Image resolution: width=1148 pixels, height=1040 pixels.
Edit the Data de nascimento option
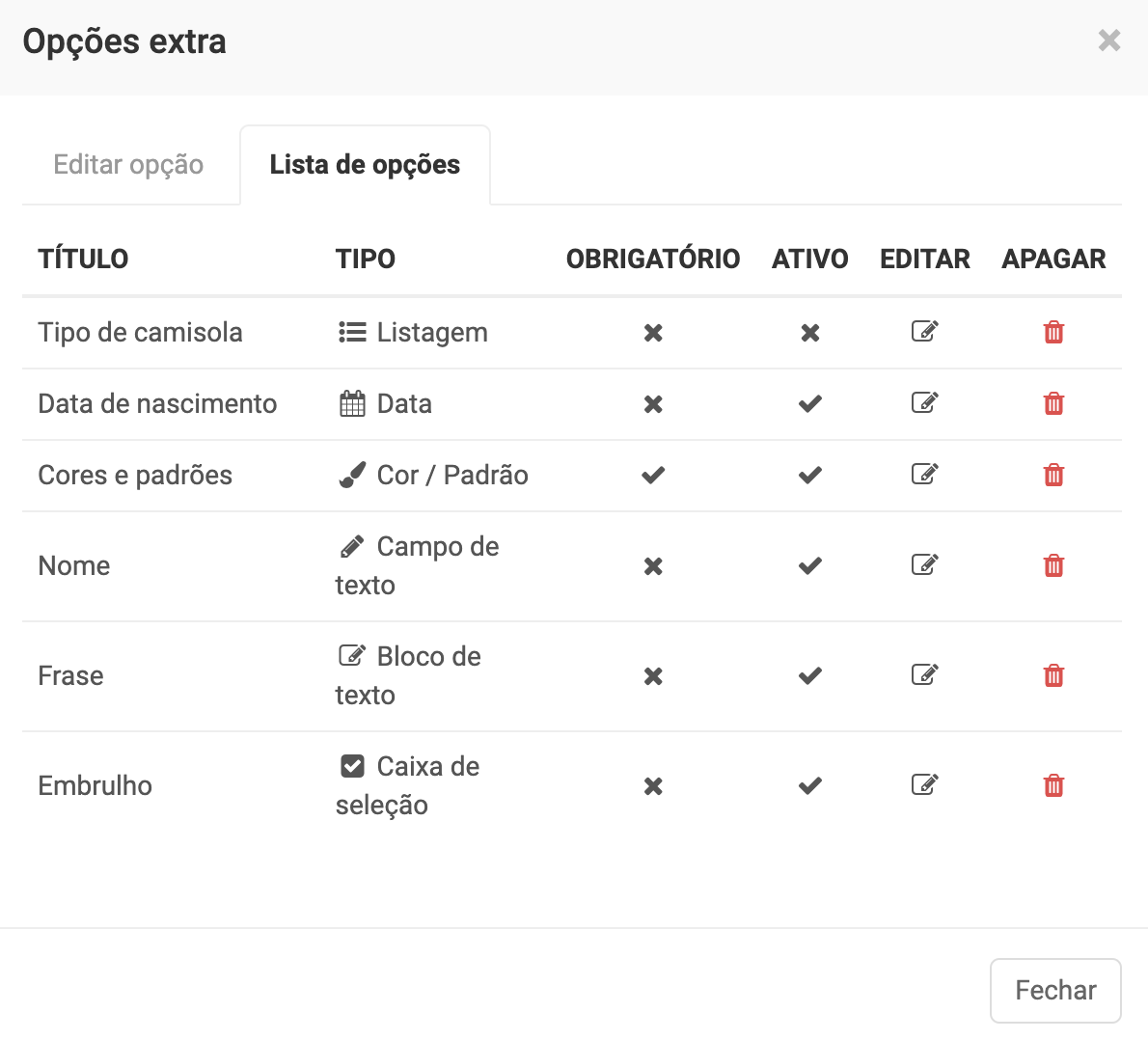pos(924,403)
